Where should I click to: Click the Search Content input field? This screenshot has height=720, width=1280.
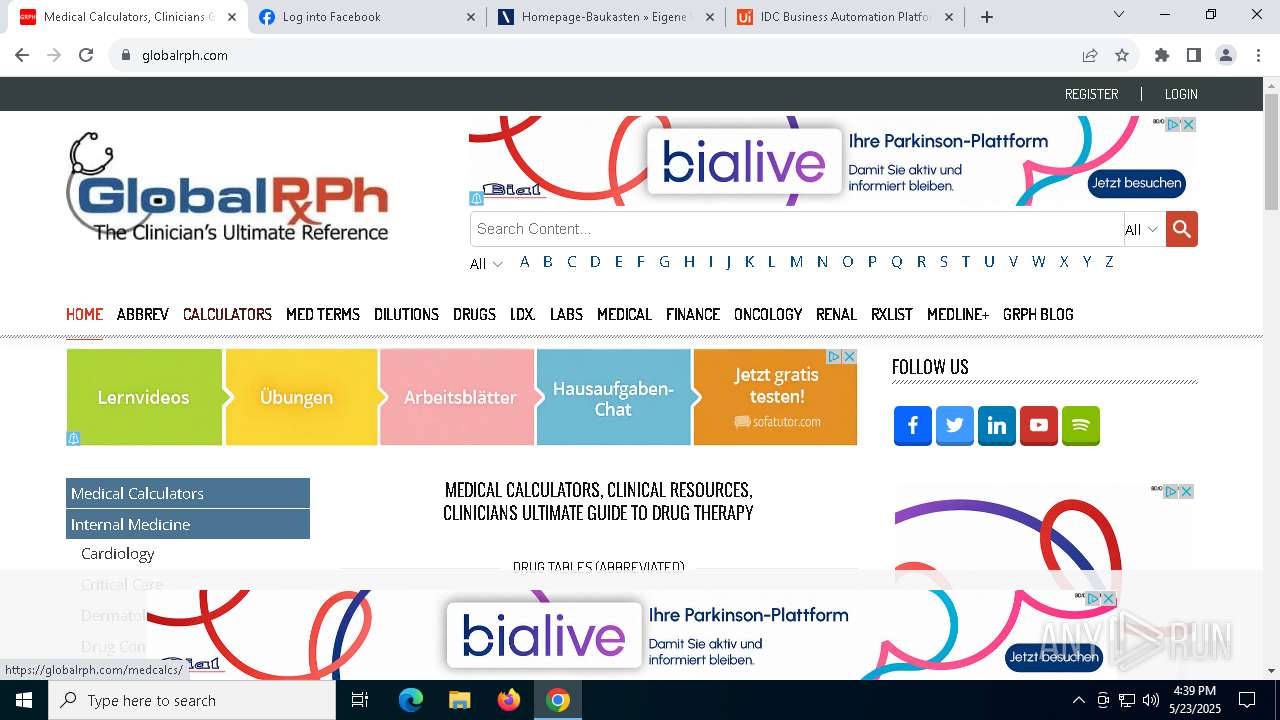[797, 229]
